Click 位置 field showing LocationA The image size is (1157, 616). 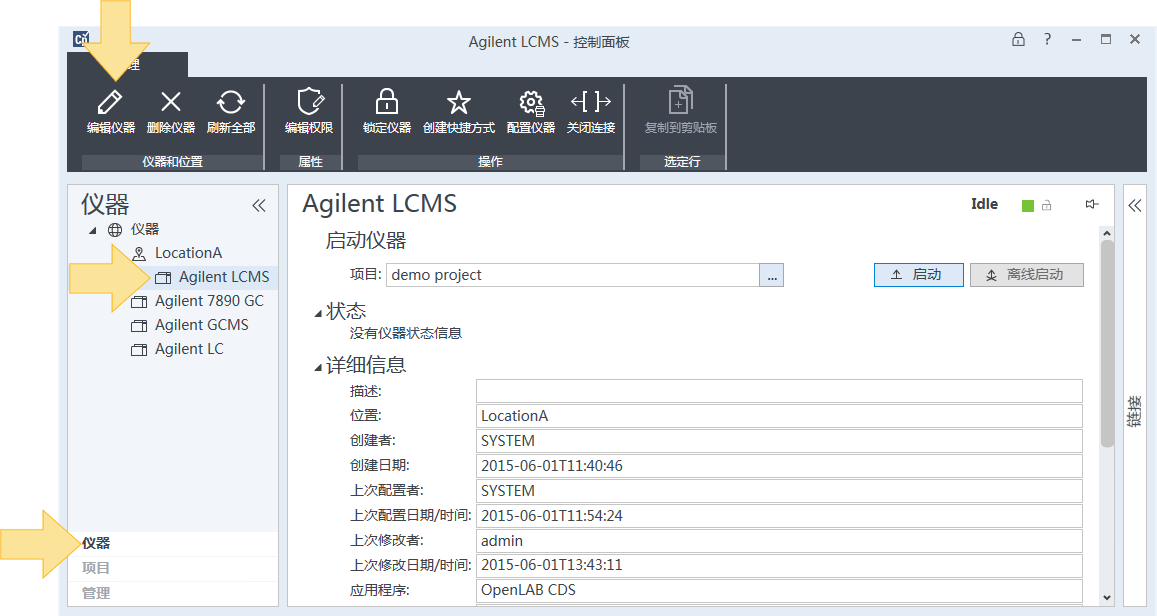[779, 416]
